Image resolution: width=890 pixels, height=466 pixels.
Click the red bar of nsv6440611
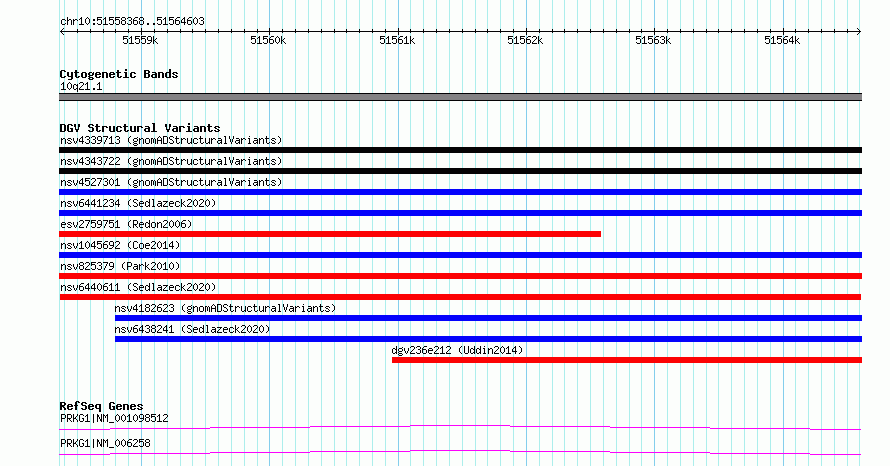tap(460, 297)
